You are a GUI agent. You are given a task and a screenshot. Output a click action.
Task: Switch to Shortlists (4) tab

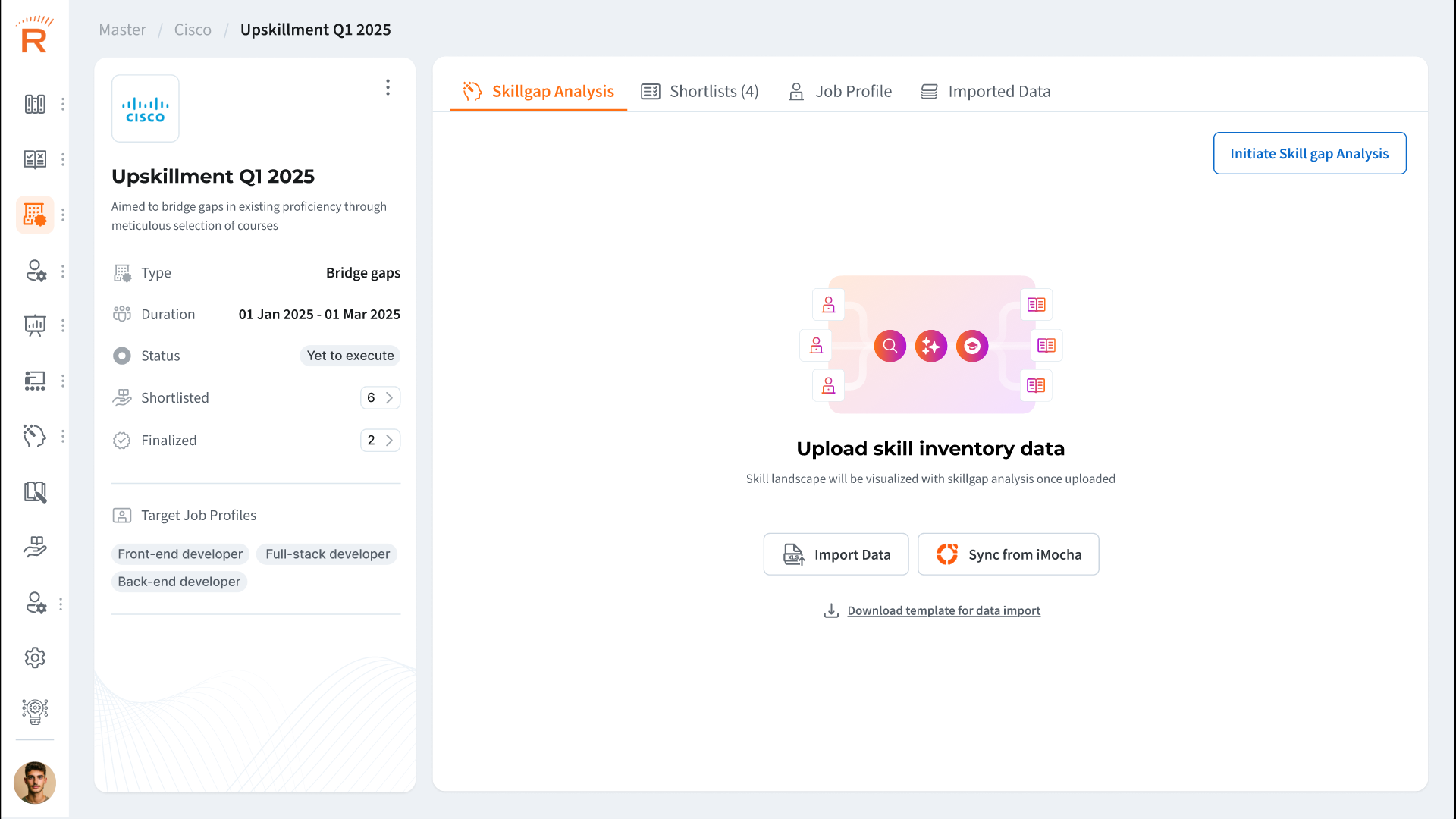699,92
